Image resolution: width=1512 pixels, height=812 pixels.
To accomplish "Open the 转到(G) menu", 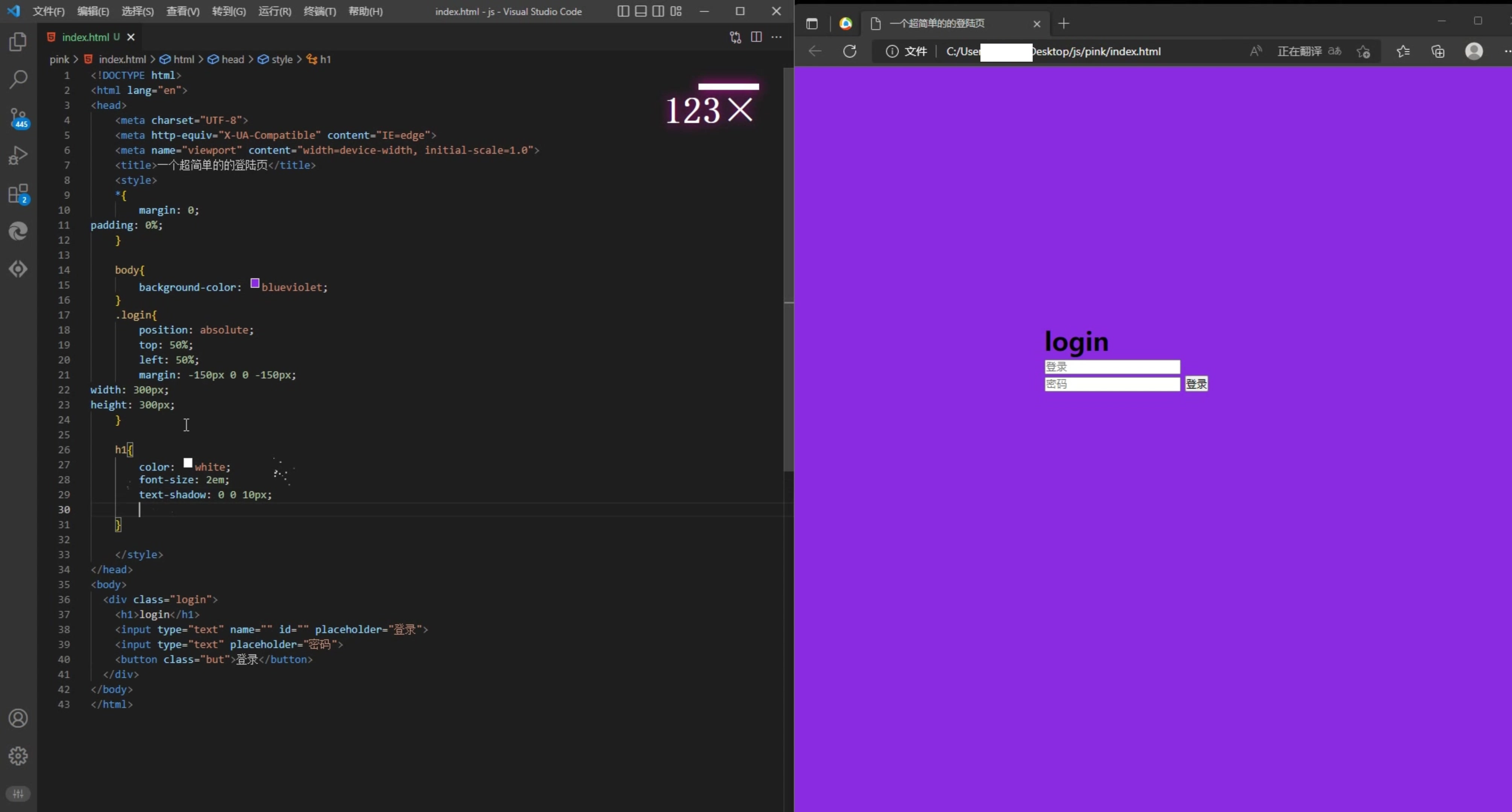I will [228, 11].
